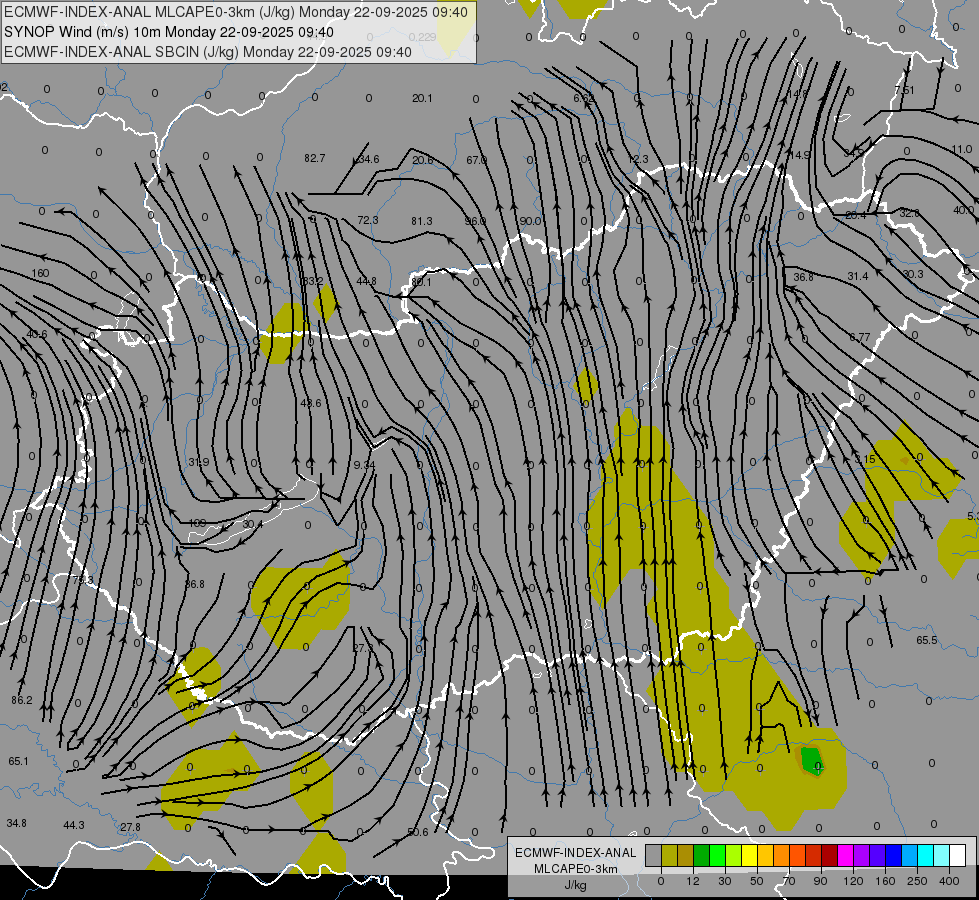
Task: Click the 72.3 map value
Action: pos(368,220)
